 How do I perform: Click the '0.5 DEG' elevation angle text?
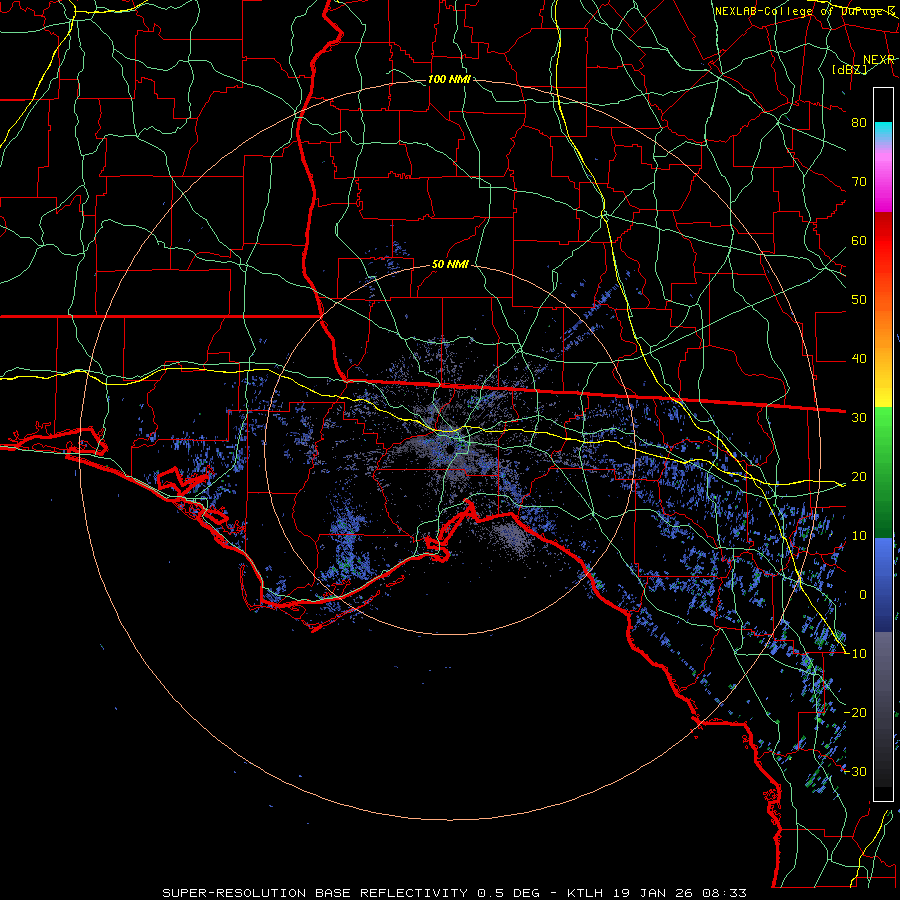[x=509, y=893]
